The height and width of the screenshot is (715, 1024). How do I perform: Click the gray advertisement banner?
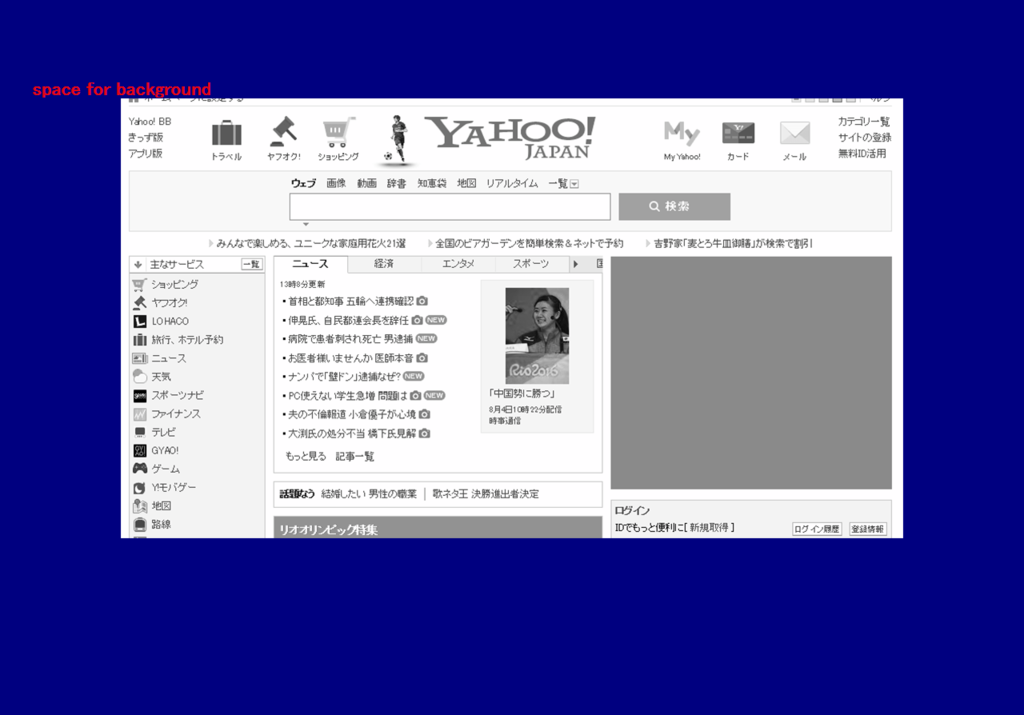coord(751,373)
